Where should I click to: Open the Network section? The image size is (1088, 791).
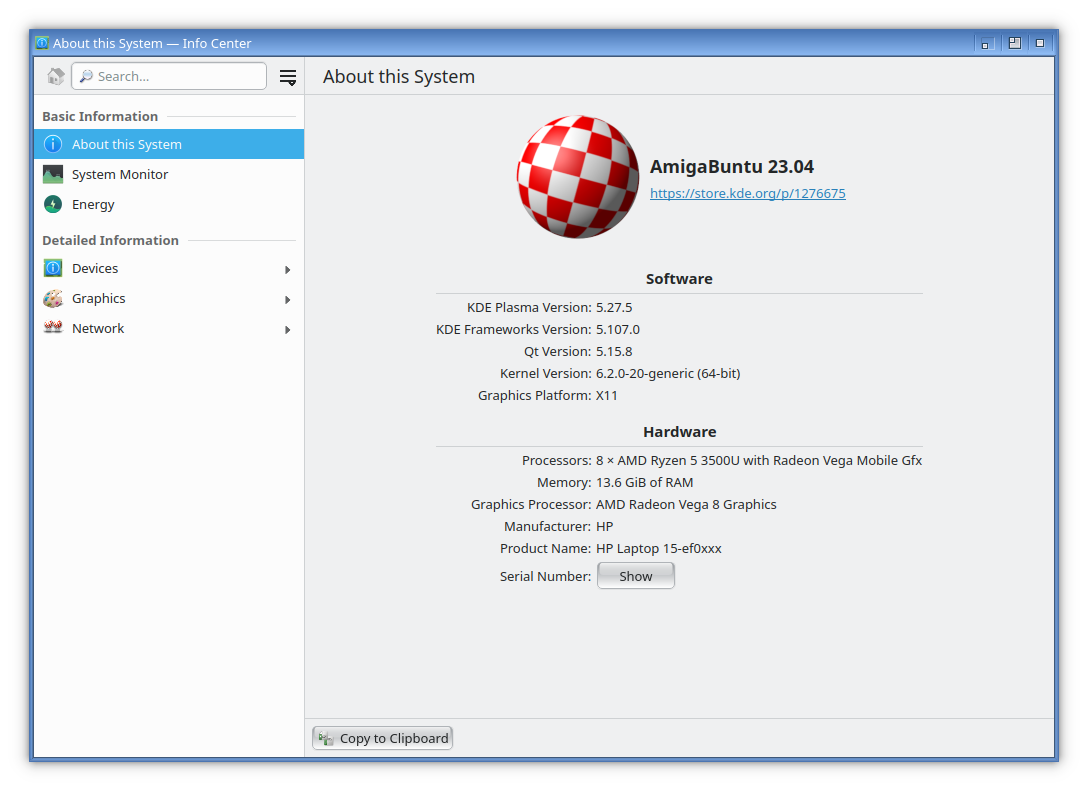point(169,328)
